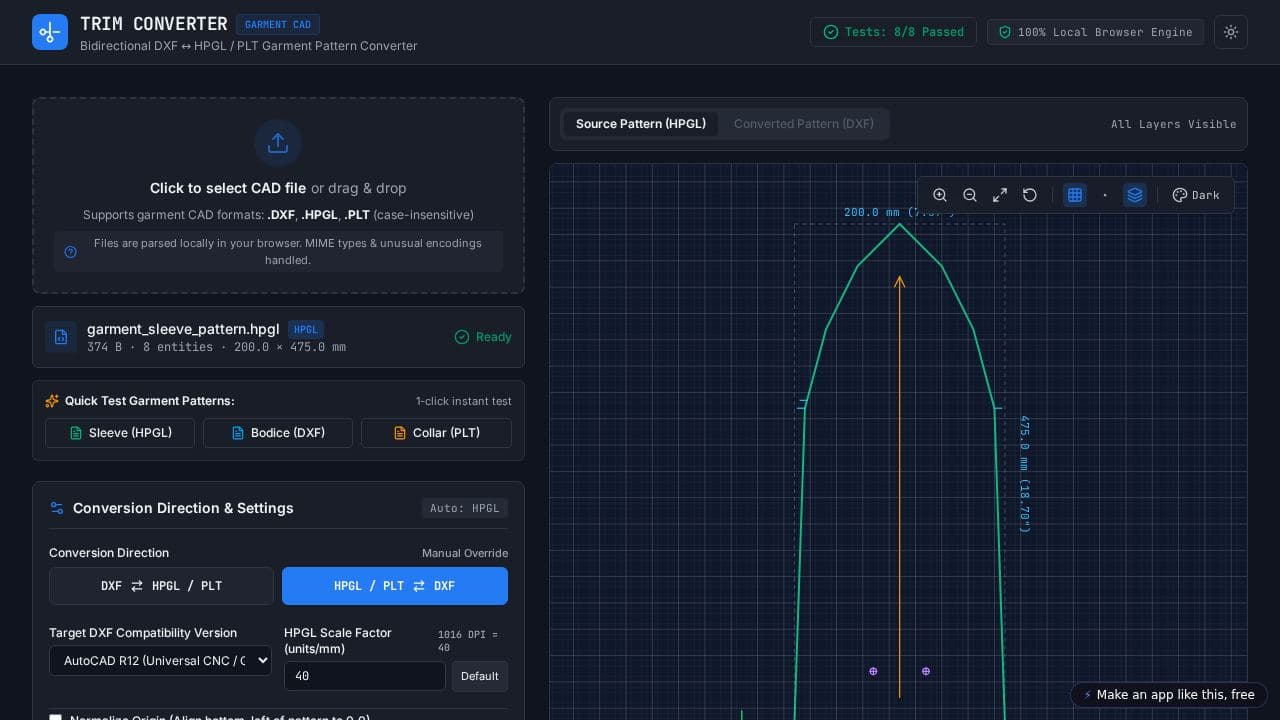Select HPGL / PLT to DXF direction
Image resolution: width=1280 pixels, height=720 pixels.
(395, 586)
